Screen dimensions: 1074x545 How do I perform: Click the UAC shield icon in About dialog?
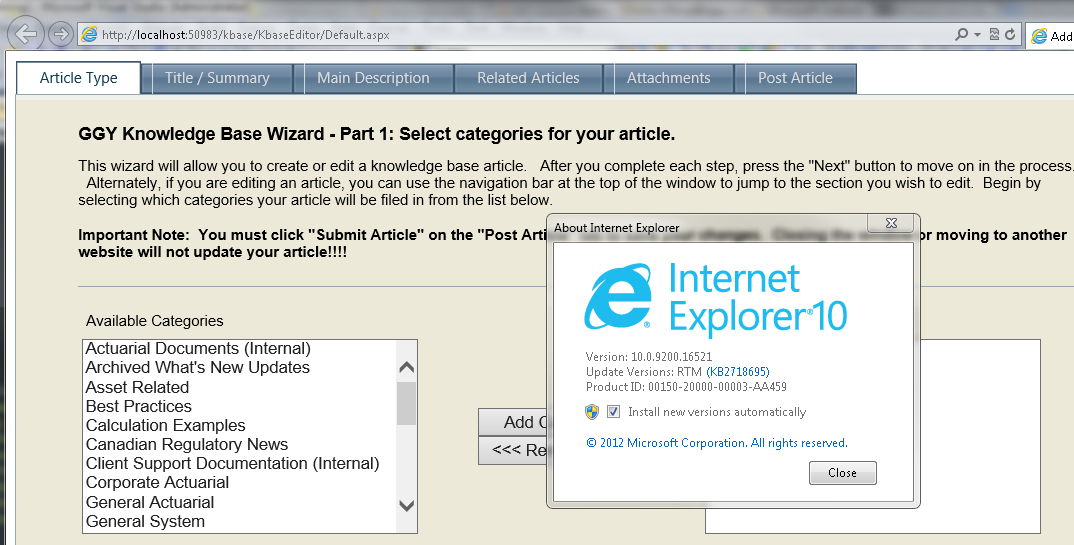coord(592,412)
